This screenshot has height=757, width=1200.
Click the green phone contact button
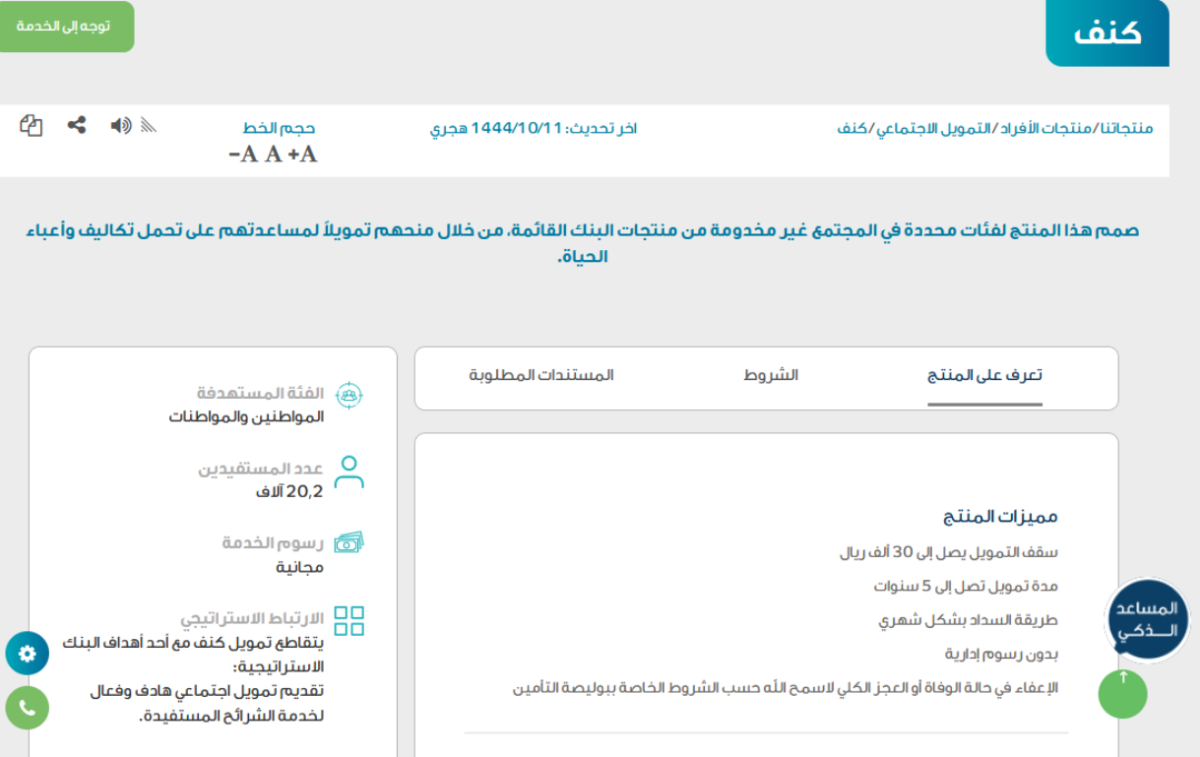coord(27,707)
